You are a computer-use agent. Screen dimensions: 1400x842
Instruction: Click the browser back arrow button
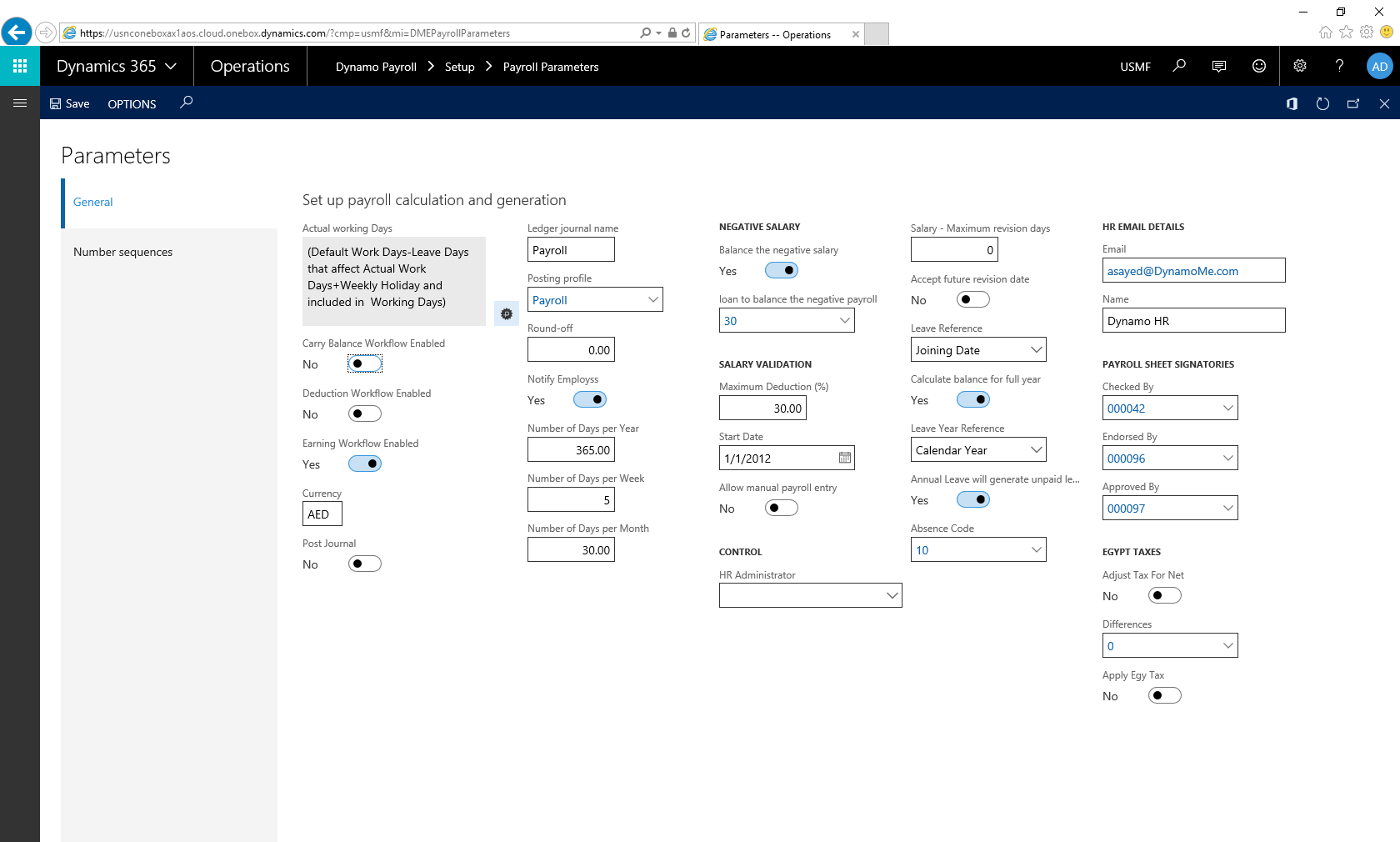(17, 33)
